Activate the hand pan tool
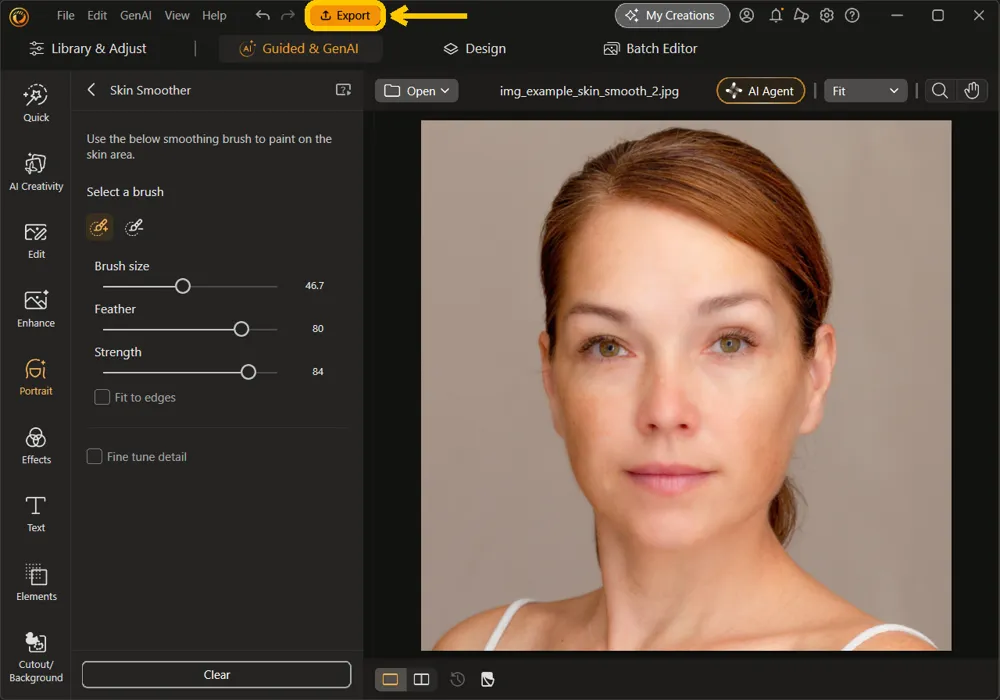The width and height of the screenshot is (1000, 700). coord(971,91)
